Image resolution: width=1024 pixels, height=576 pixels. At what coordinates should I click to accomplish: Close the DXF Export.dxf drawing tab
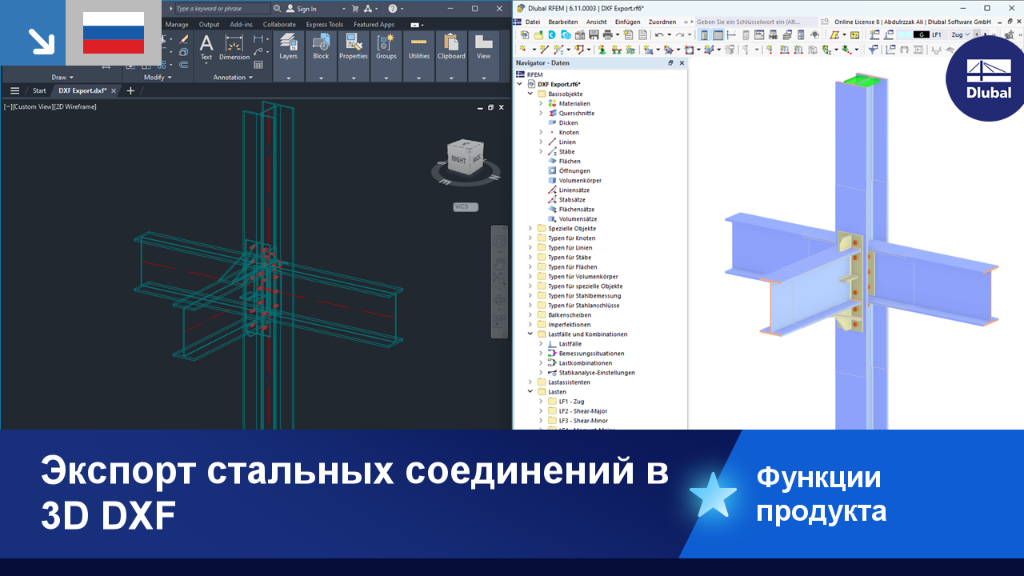114,91
